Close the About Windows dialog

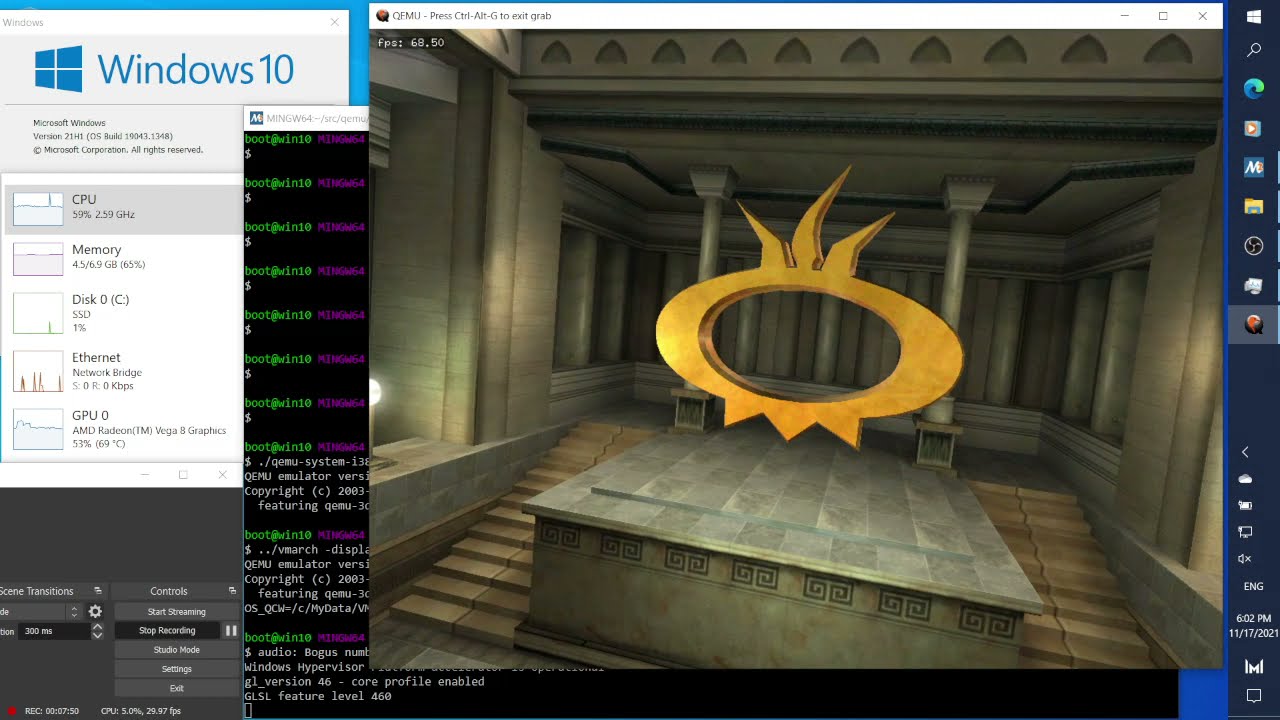(x=334, y=22)
